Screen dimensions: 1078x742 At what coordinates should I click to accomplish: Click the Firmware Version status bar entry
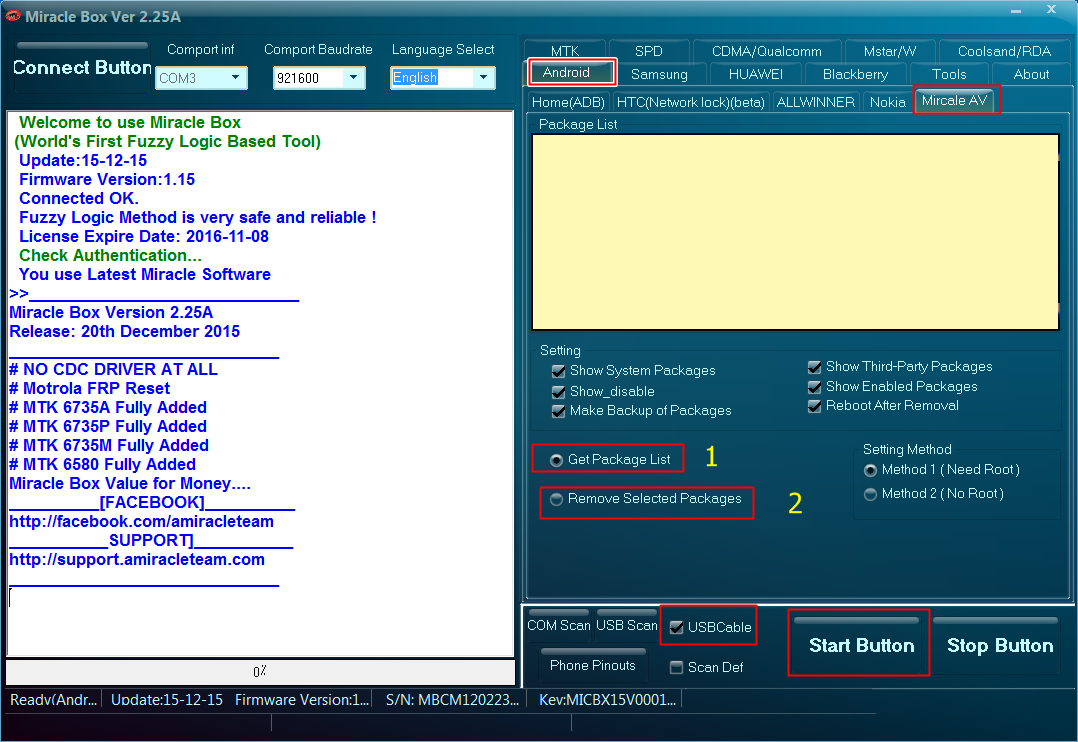(302, 699)
